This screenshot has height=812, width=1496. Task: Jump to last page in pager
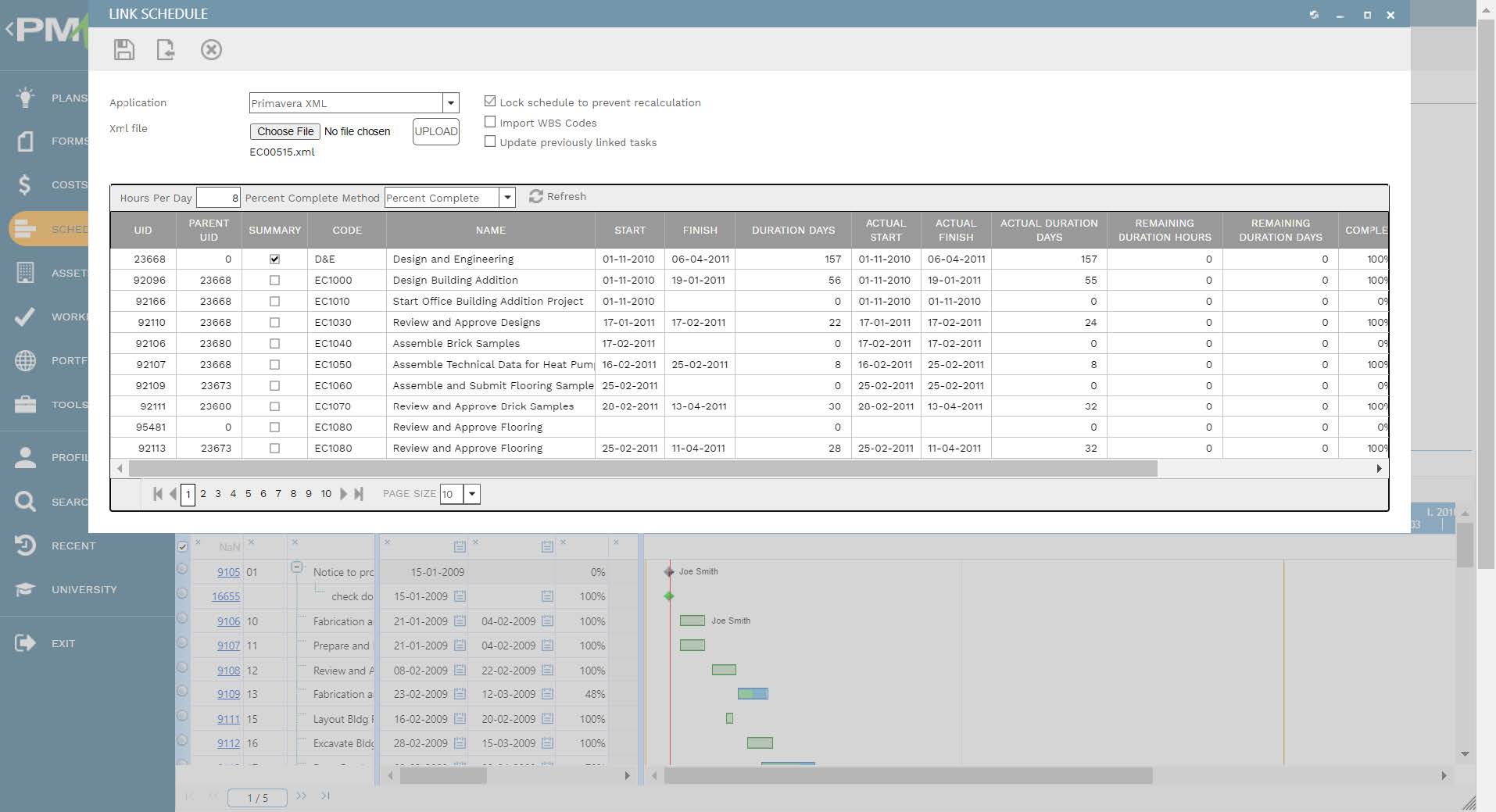pyautogui.click(x=359, y=494)
